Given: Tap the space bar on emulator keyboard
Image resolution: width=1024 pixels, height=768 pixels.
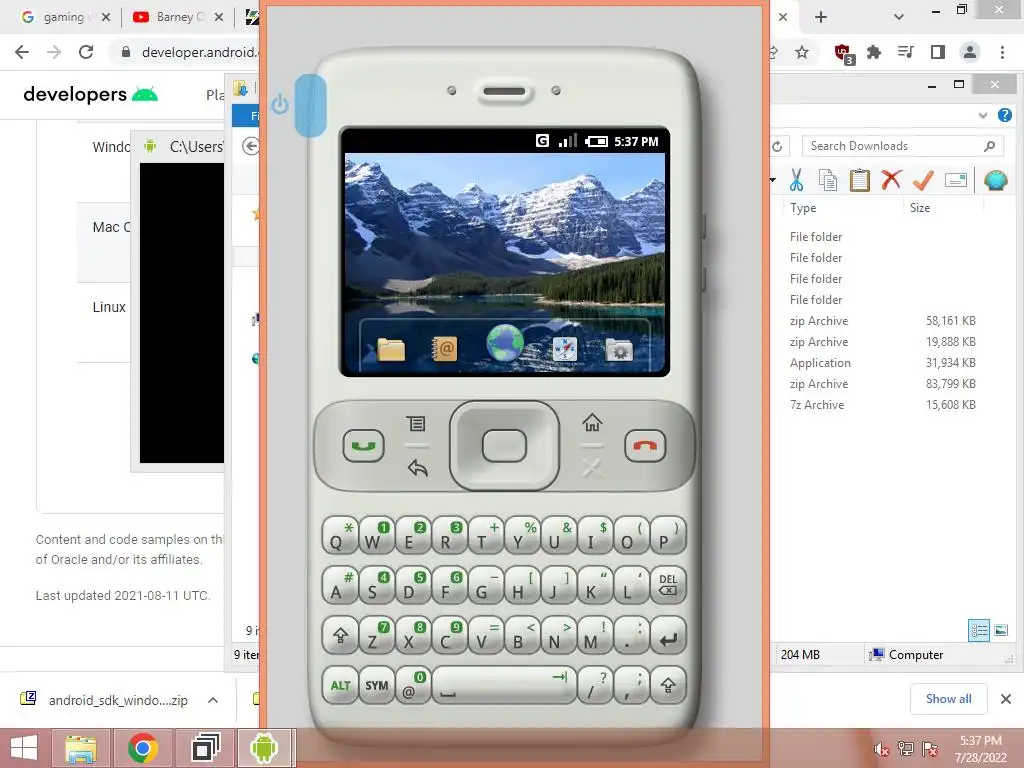Looking at the screenshot, I should pos(504,685).
